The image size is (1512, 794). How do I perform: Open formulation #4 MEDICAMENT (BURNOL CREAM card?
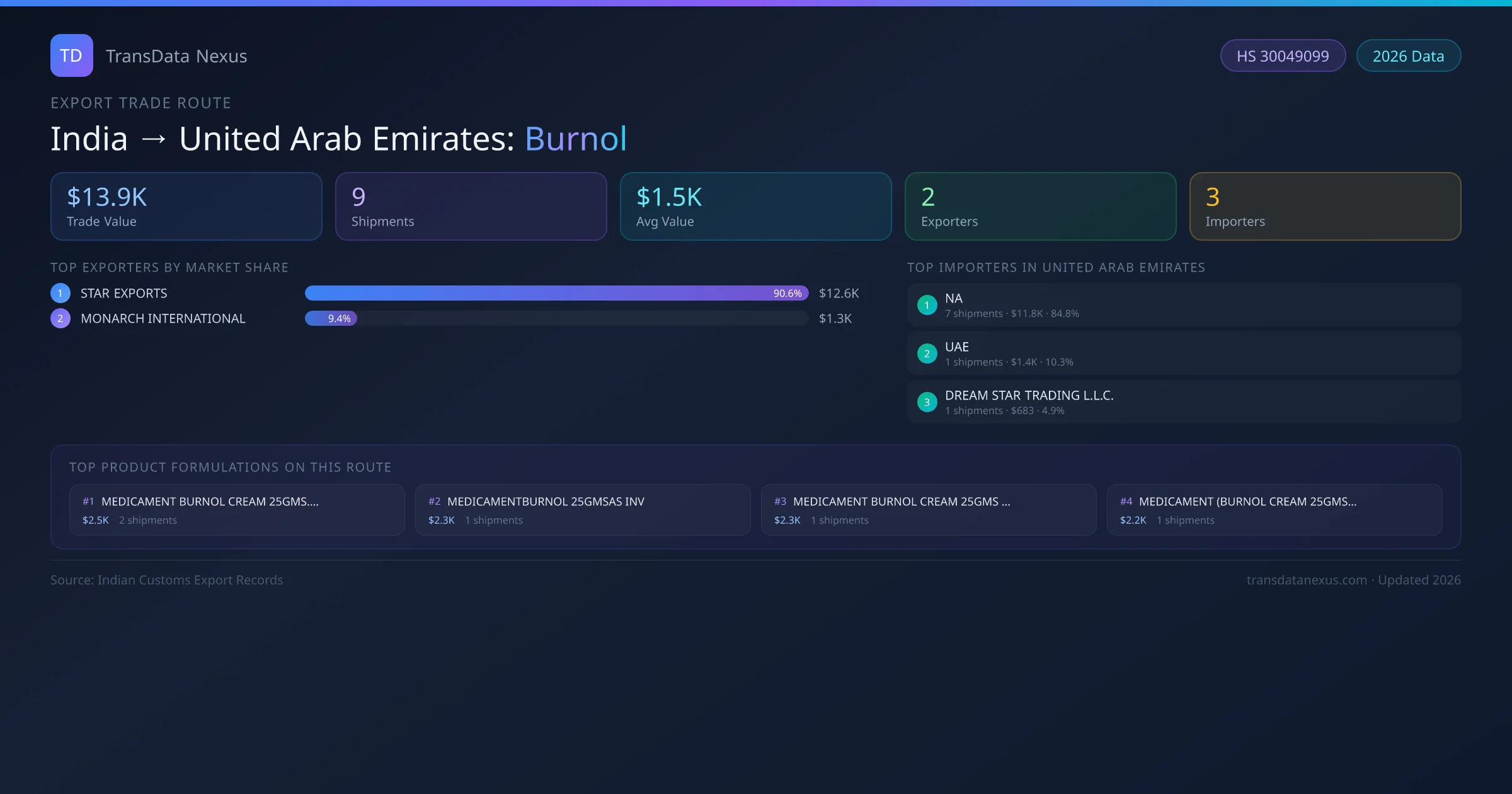pos(1274,510)
